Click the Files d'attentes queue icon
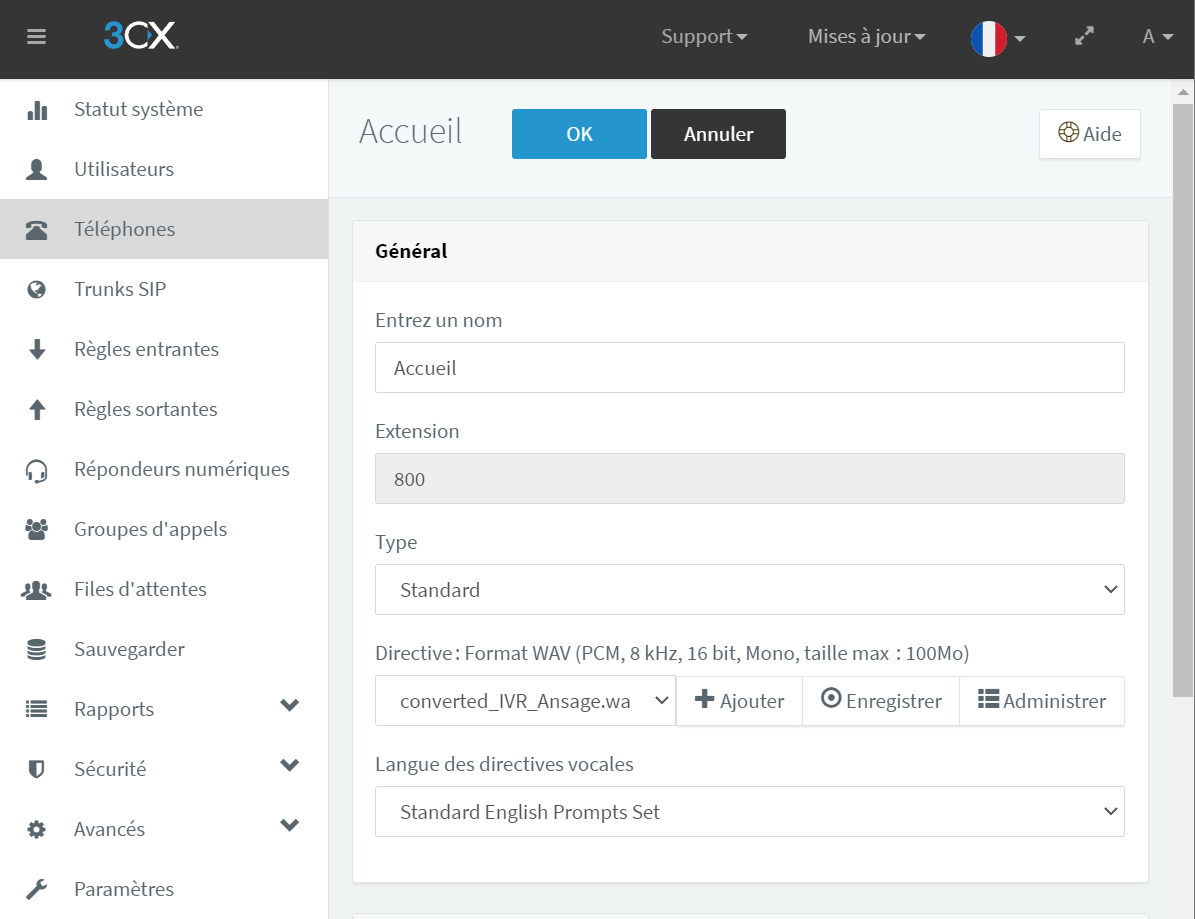Screen dimensions: 1195x919 (37, 589)
